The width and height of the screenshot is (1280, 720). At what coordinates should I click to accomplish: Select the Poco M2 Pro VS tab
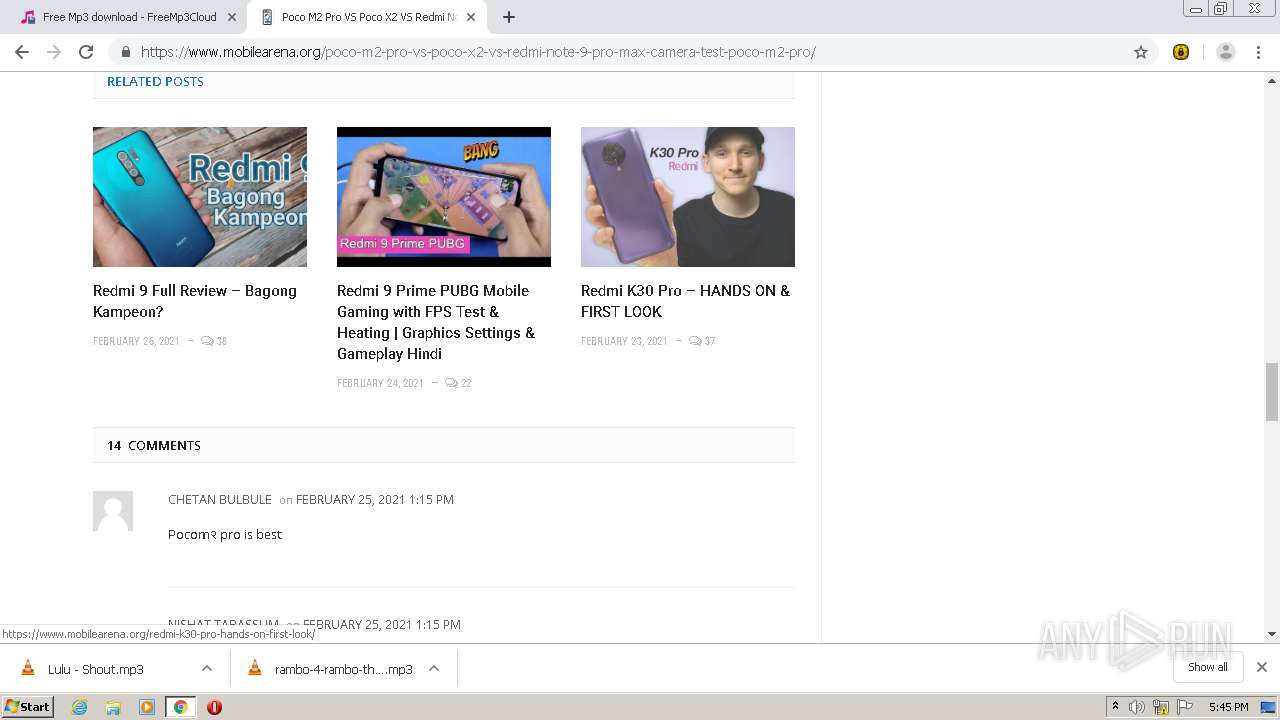[x=367, y=17]
